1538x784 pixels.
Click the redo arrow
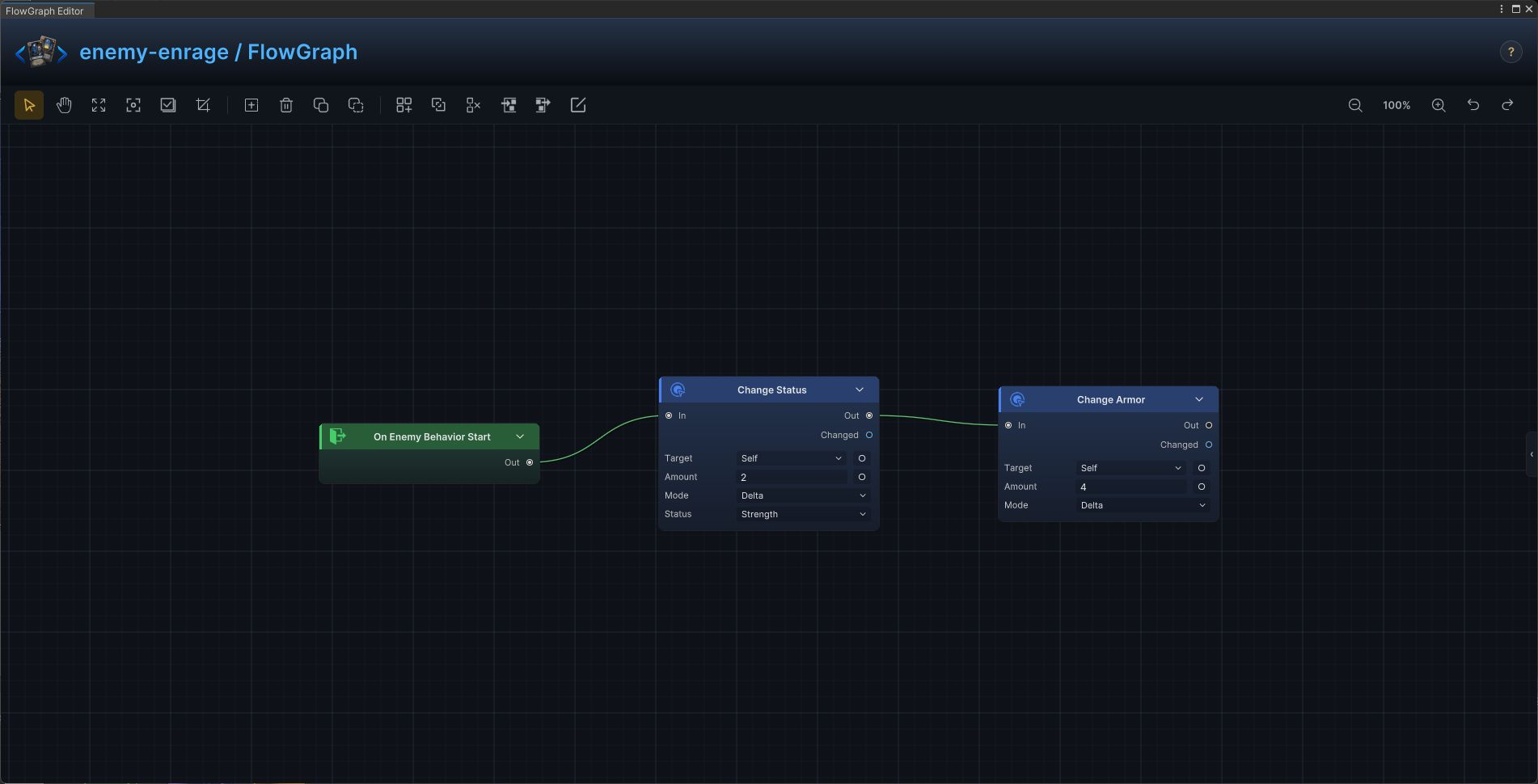coord(1507,105)
